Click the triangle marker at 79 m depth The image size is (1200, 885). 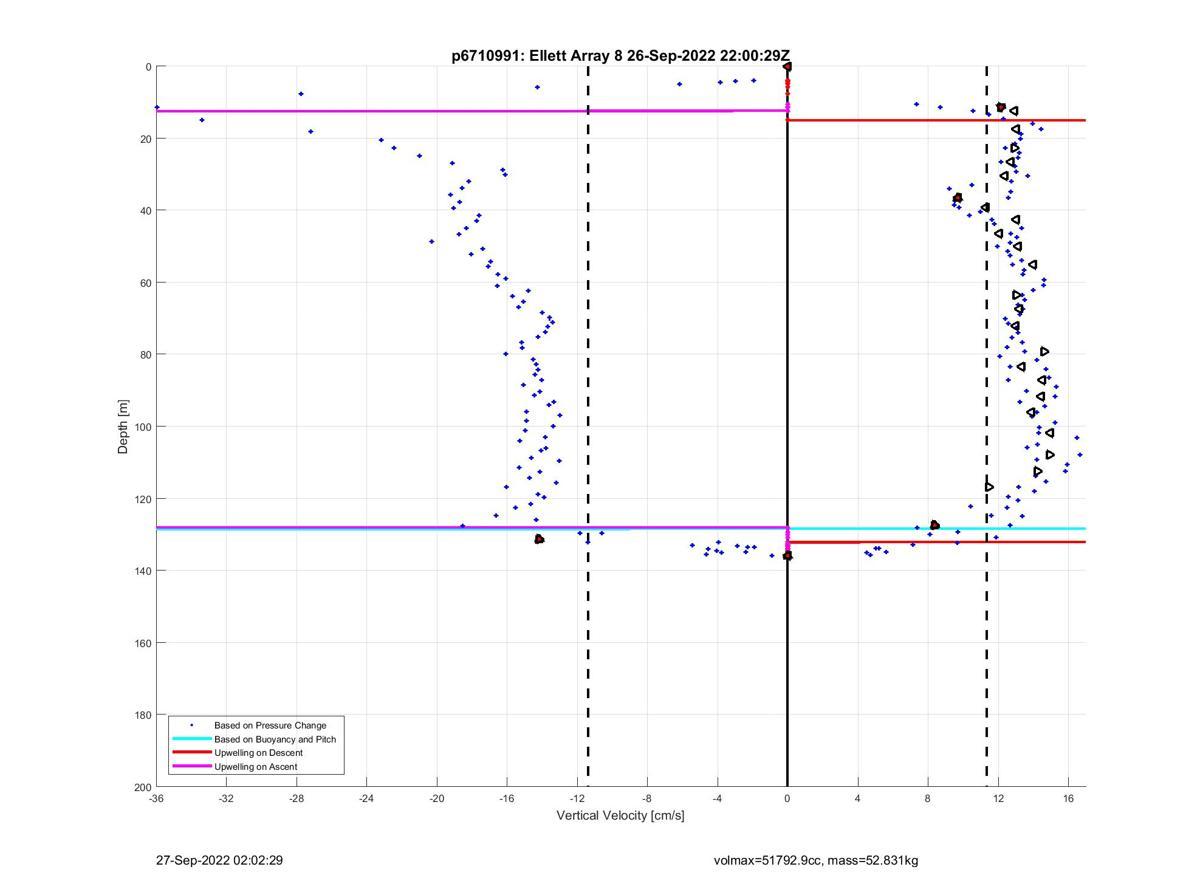tap(1044, 351)
